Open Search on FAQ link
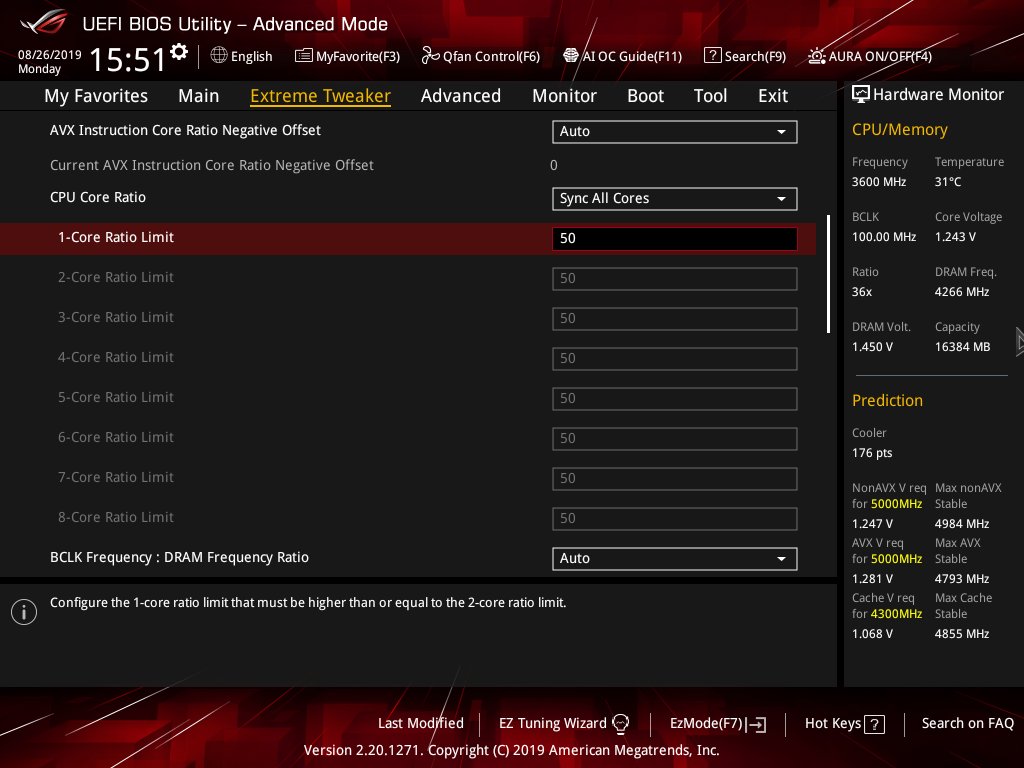This screenshot has height=768, width=1024. coord(967,724)
